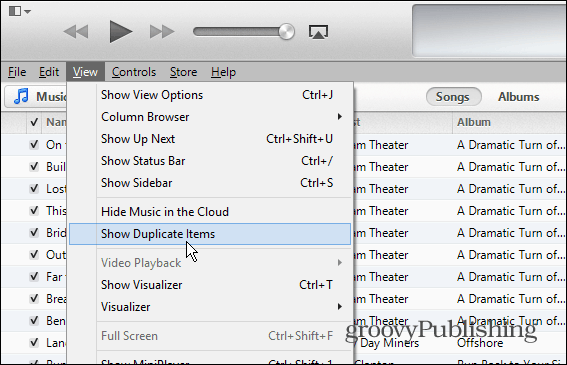This screenshot has height=365, width=567.
Task: Choose Show Duplicate Items
Action: [210, 234]
